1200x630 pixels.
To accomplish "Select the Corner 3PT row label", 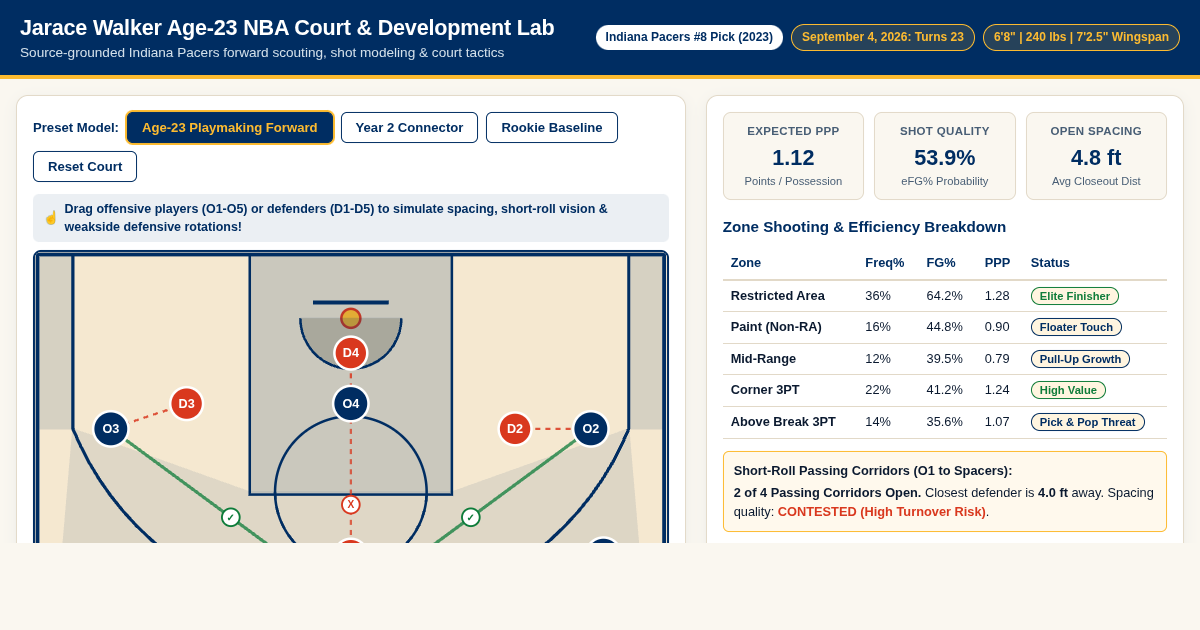I will click(765, 390).
